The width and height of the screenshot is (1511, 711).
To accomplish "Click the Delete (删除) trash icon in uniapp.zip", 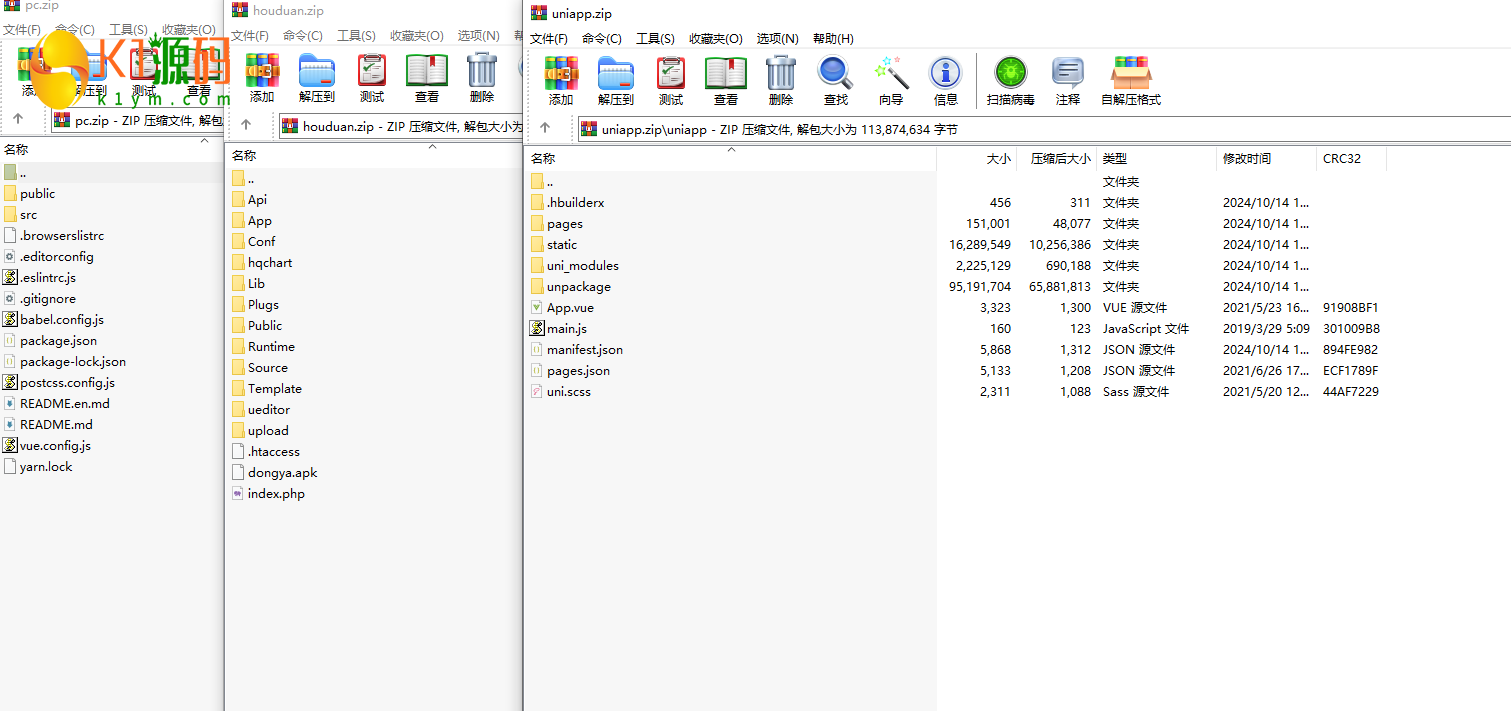I will tap(781, 80).
